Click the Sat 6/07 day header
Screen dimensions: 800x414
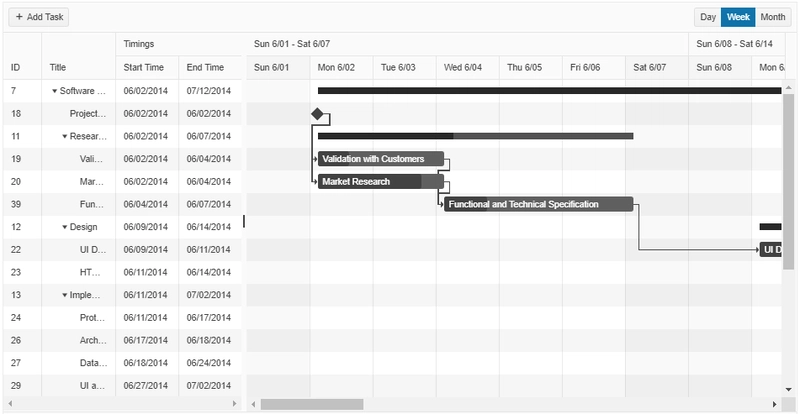coord(657,67)
